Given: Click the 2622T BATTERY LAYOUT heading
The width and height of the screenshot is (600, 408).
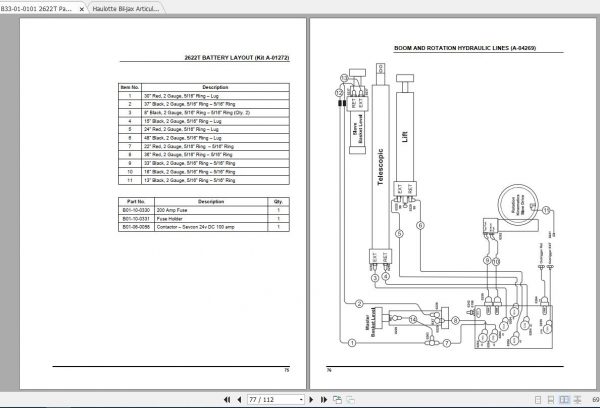Looking at the screenshot, I should 237,58.
